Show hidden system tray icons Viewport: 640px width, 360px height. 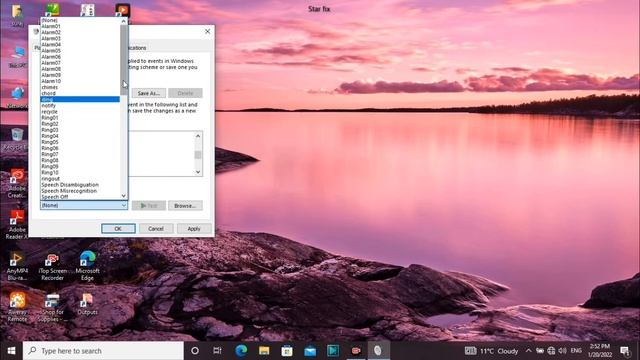pos(528,351)
